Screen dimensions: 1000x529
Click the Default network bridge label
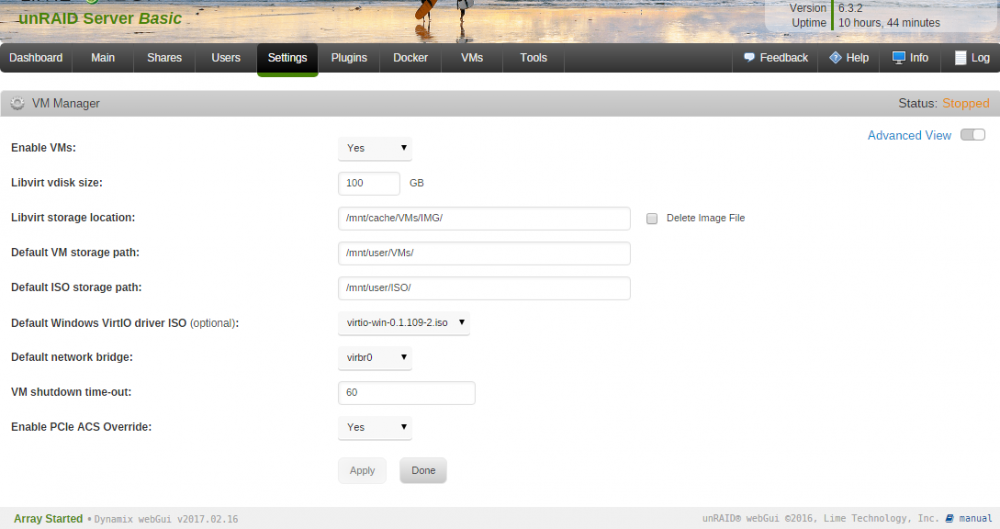(72, 357)
